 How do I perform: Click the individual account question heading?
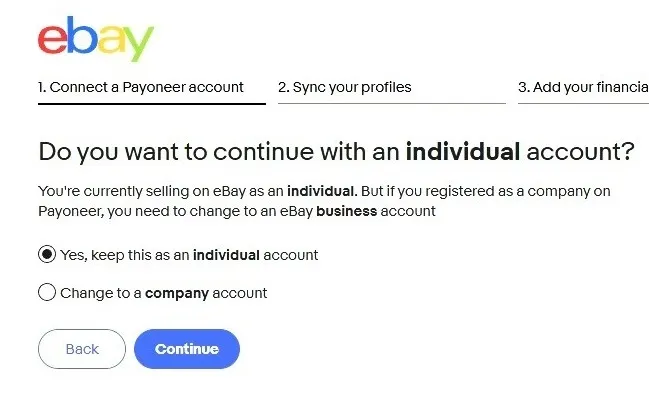click(x=336, y=152)
